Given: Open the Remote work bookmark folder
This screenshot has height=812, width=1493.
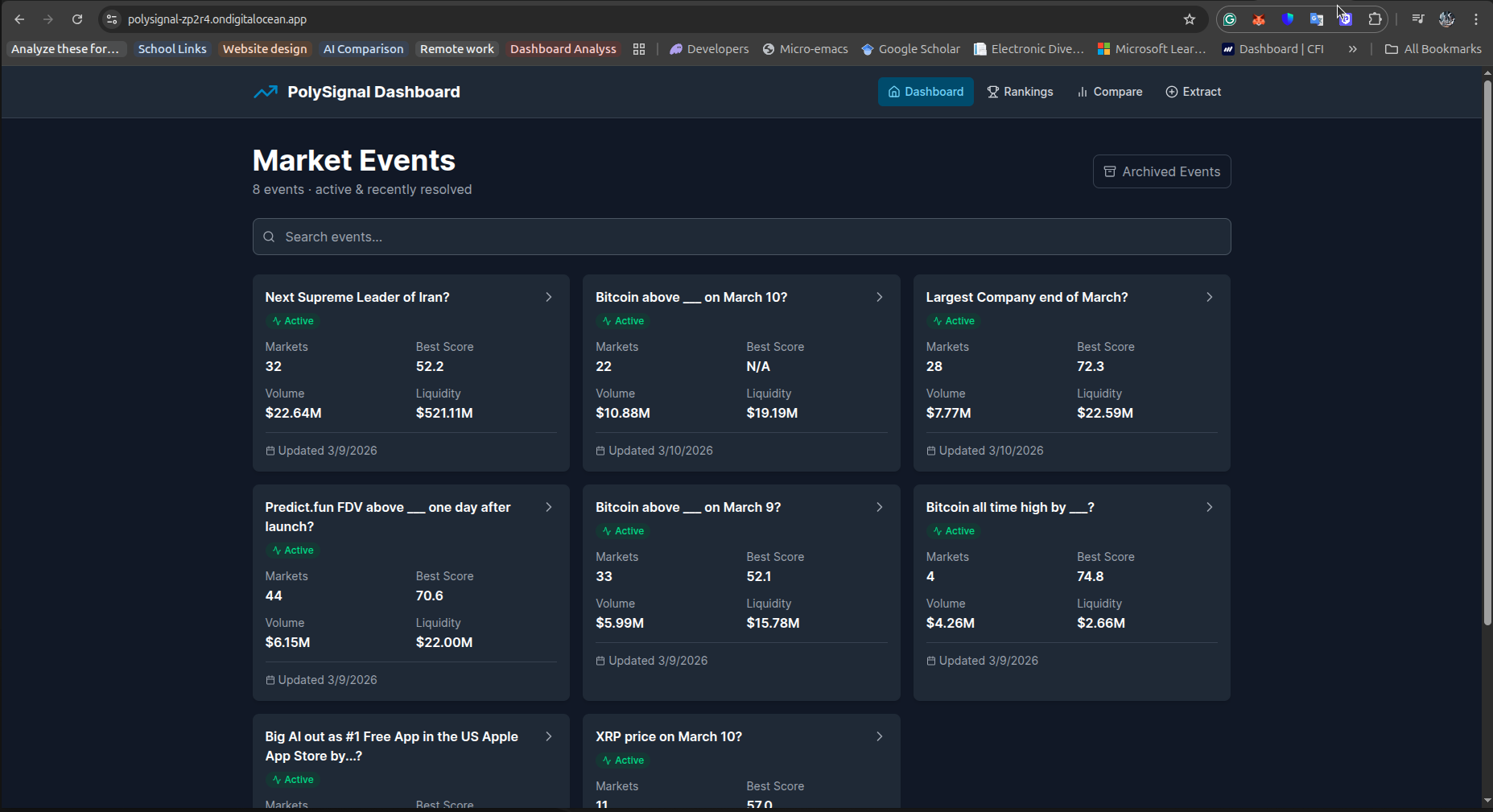Looking at the screenshot, I should 457,49.
